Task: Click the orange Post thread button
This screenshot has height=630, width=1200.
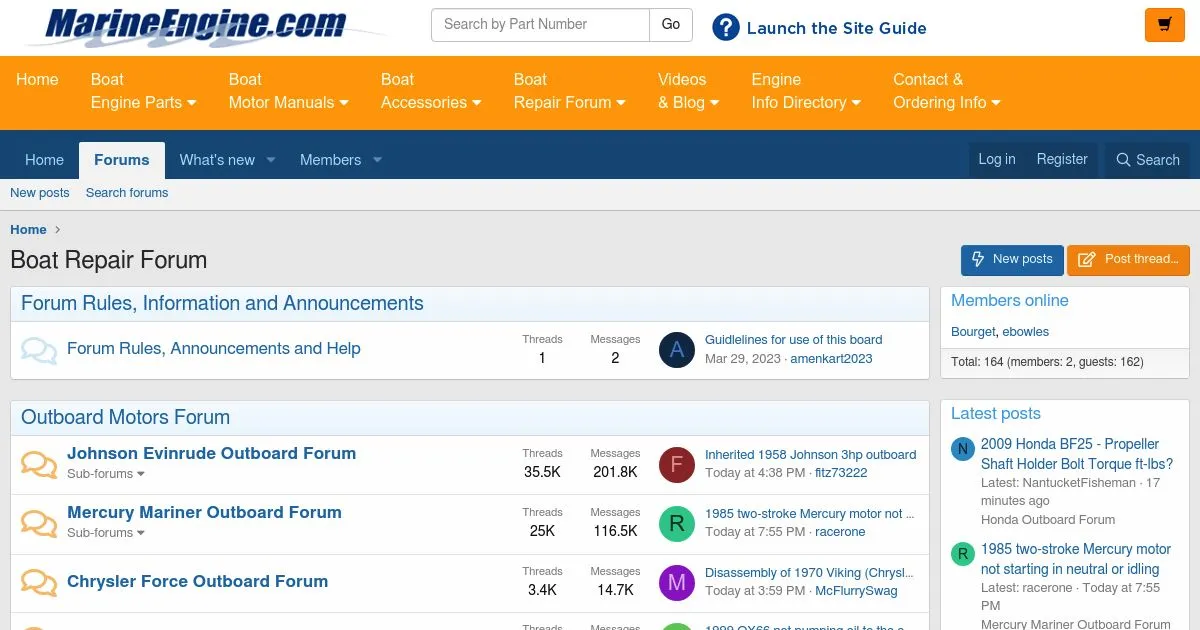Action: click(1128, 260)
